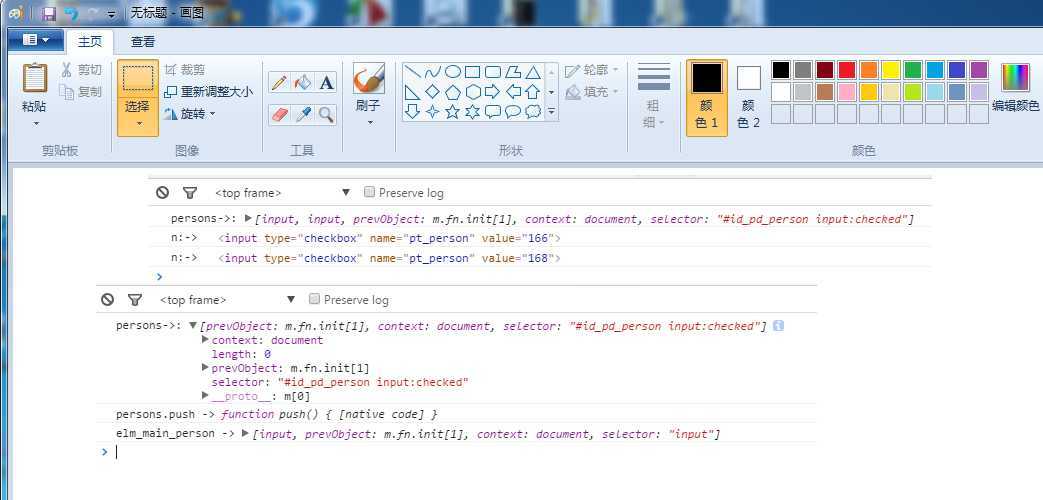
Task: Pick the yellow color swatch
Action: point(891,70)
